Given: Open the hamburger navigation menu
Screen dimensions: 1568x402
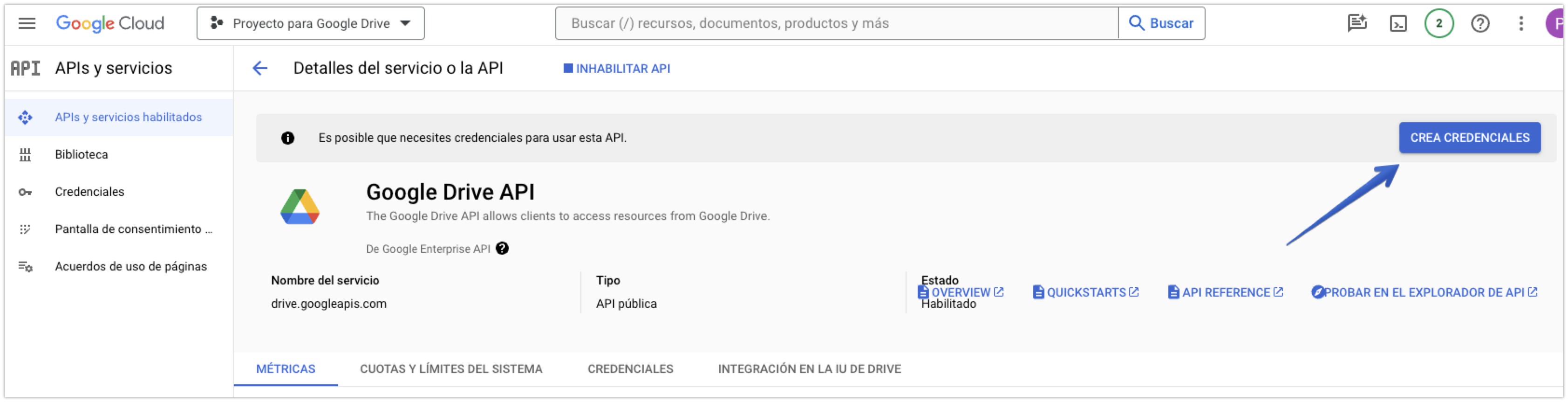Looking at the screenshot, I should (x=27, y=23).
